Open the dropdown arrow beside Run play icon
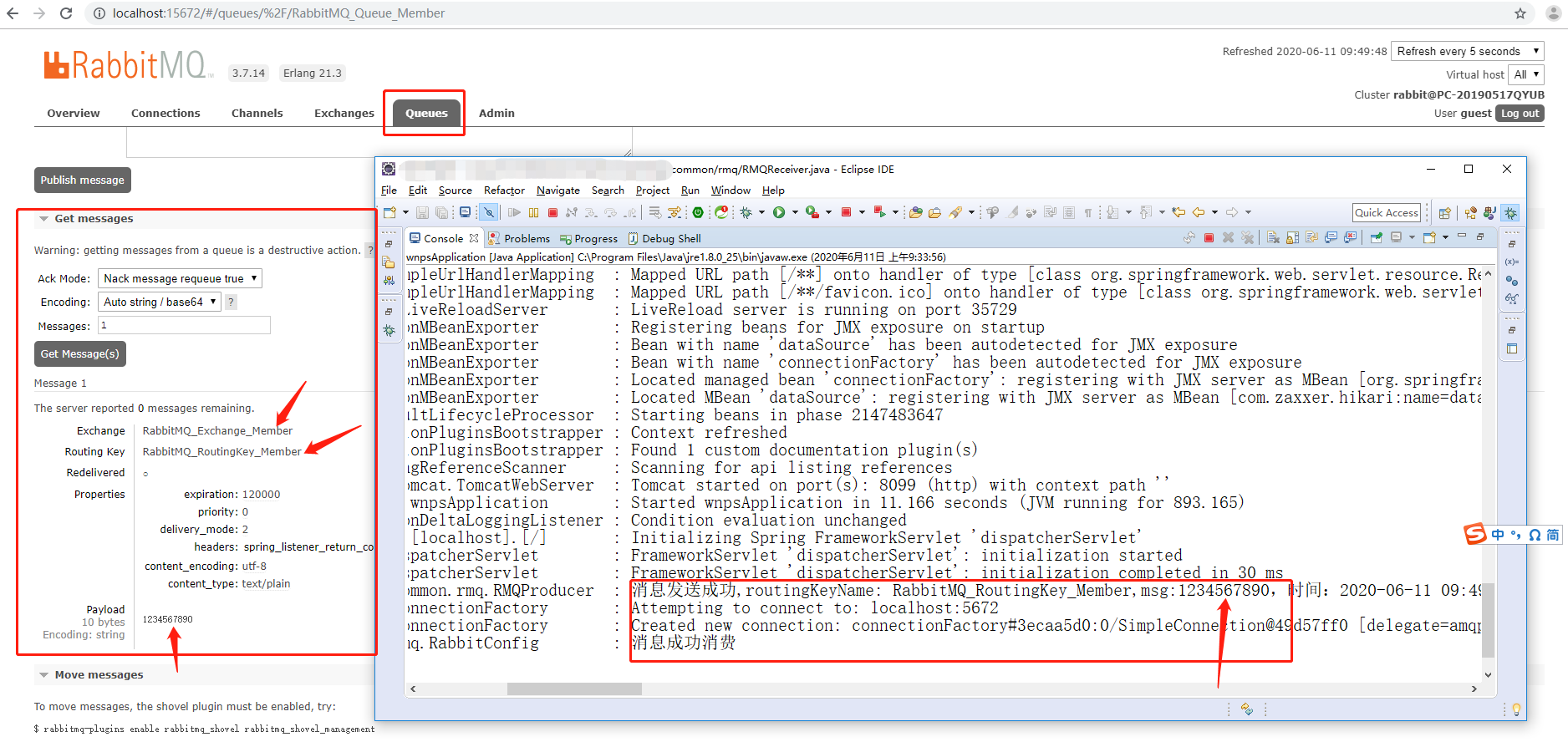 tap(795, 212)
